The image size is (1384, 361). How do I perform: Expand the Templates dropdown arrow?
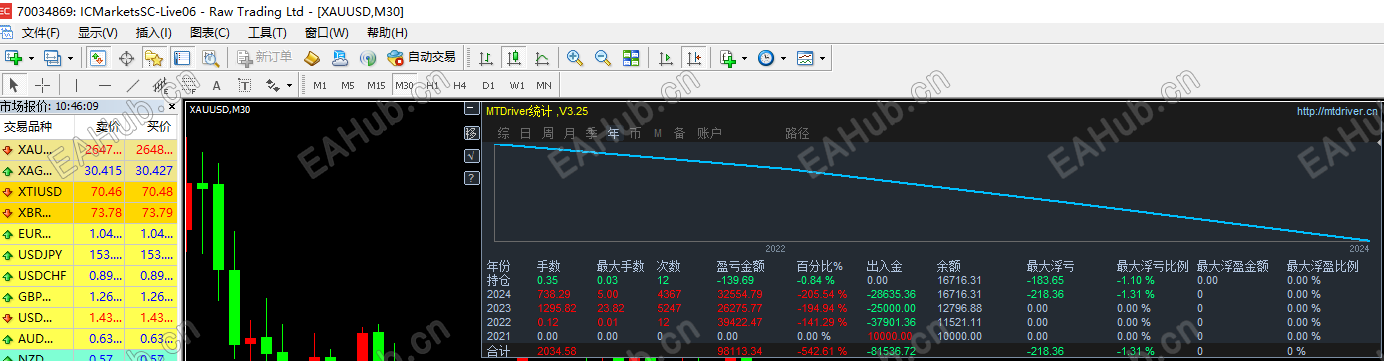point(823,58)
